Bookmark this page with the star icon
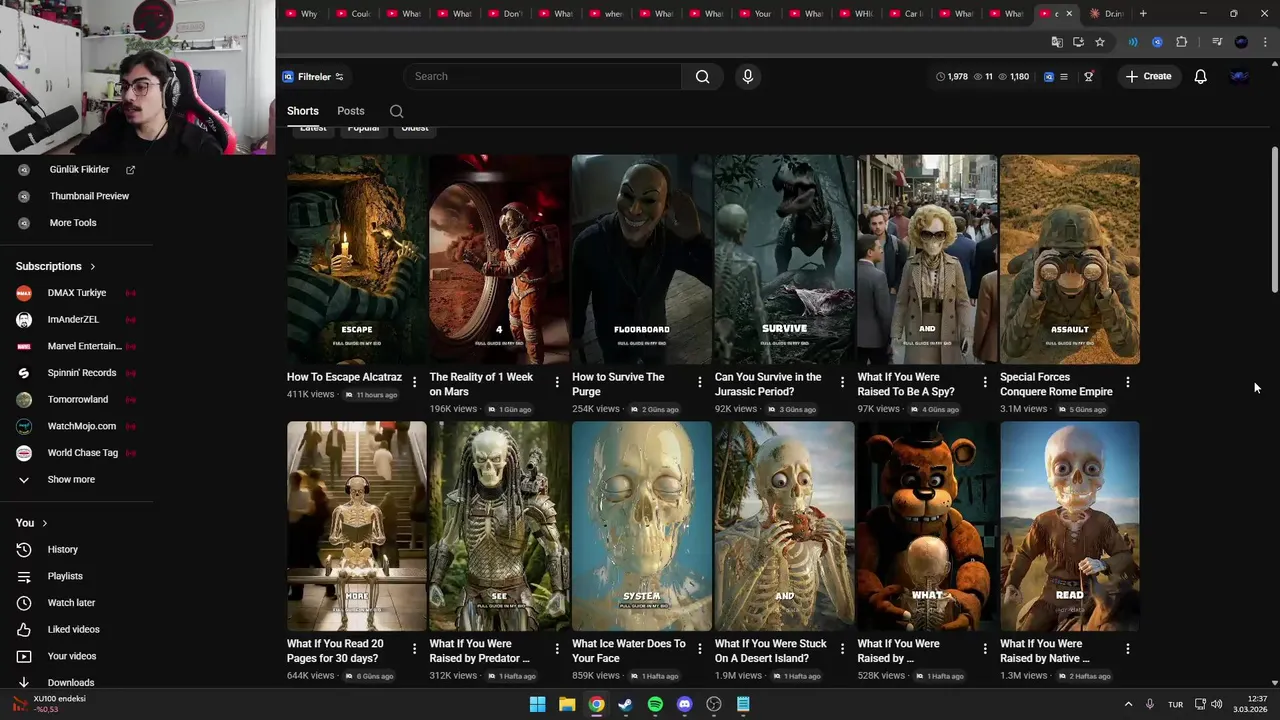Viewport: 1280px width, 720px height. (x=1099, y=42)
